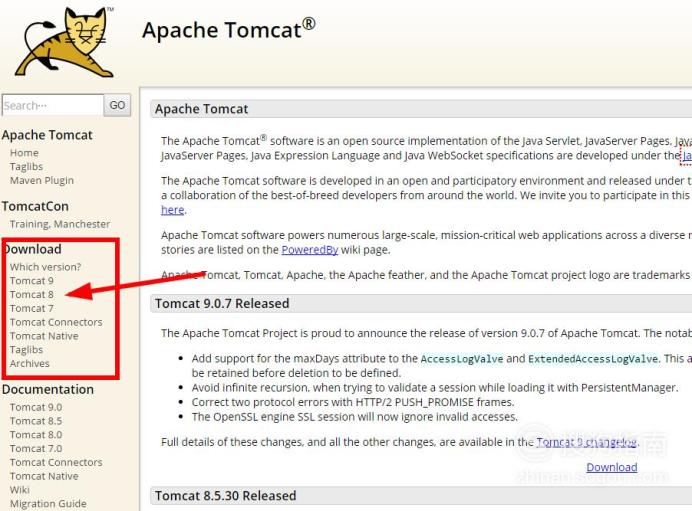Open the Migration Guide link

48,504
